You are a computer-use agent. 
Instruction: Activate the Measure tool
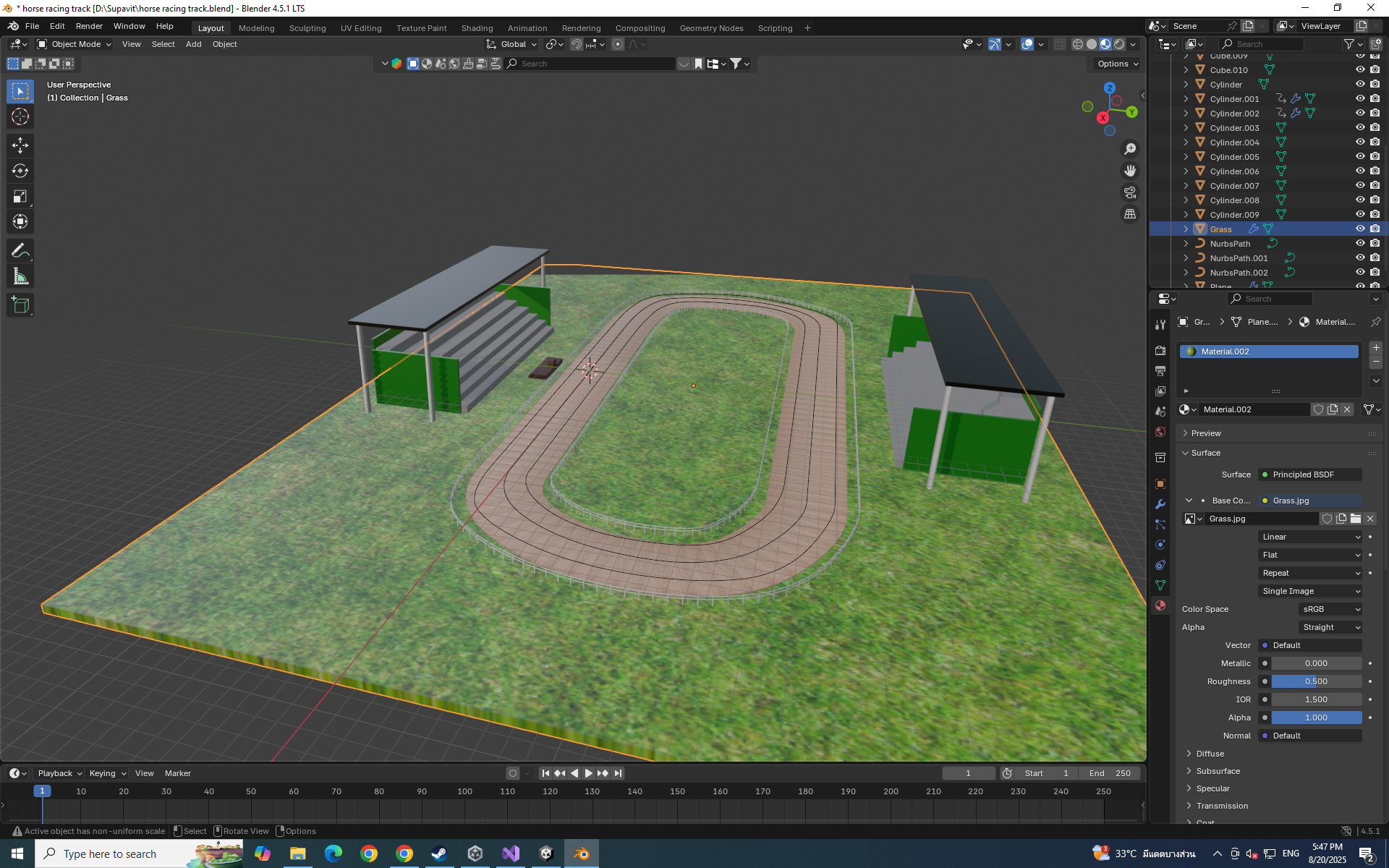pyautogui.click(x=20, y=276)
